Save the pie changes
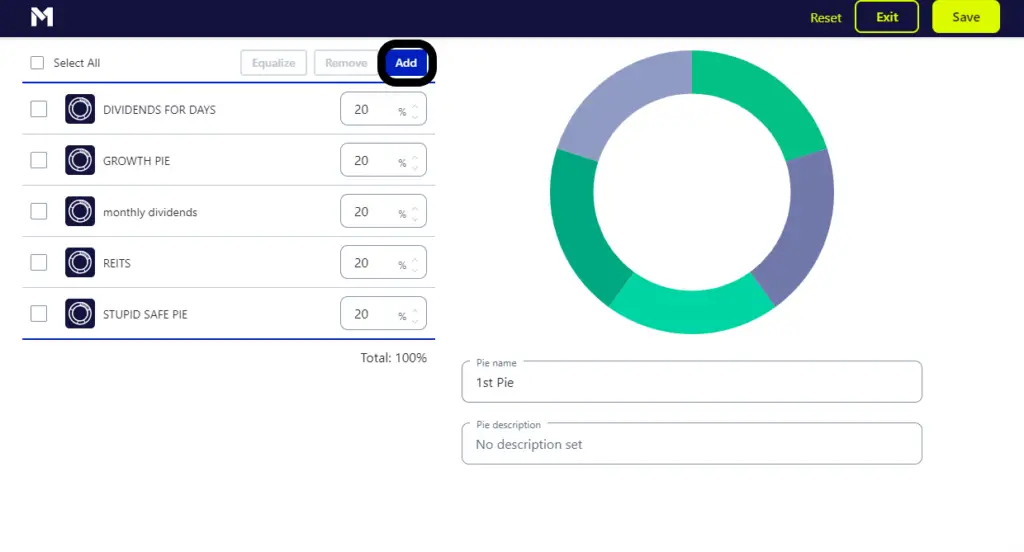 (x=965, y=17)
